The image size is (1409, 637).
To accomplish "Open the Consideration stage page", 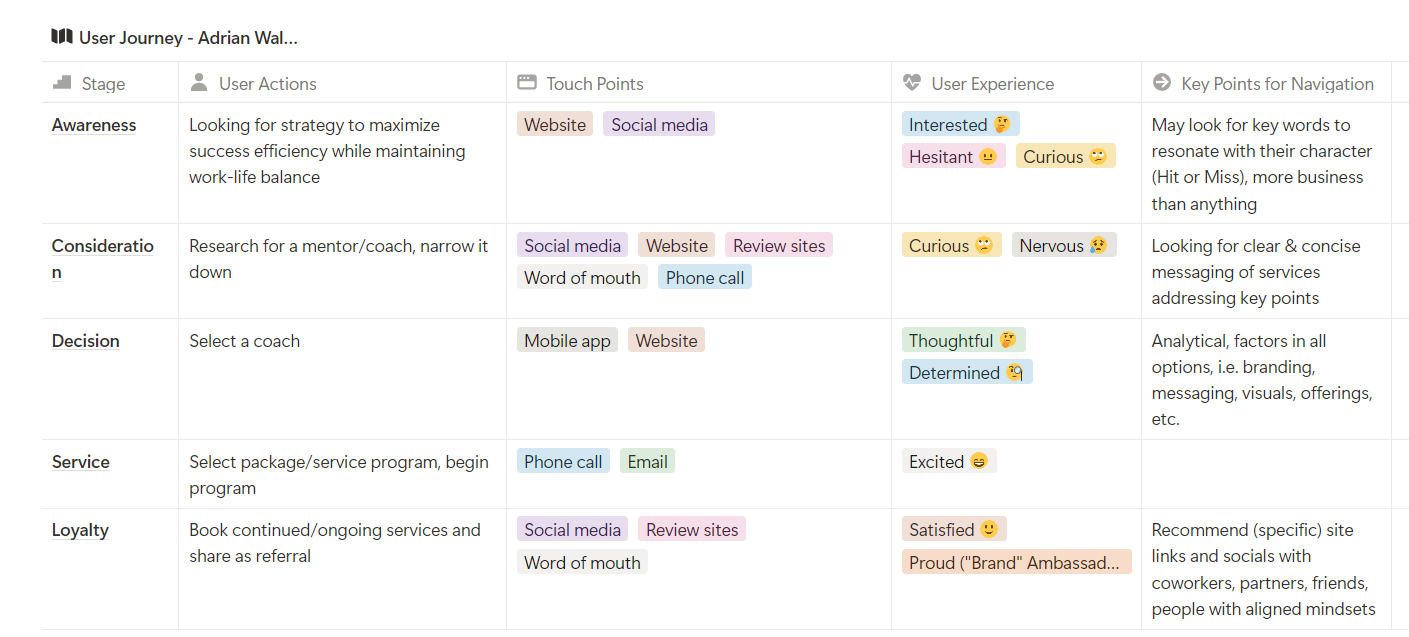I will (x=103, y=259).
